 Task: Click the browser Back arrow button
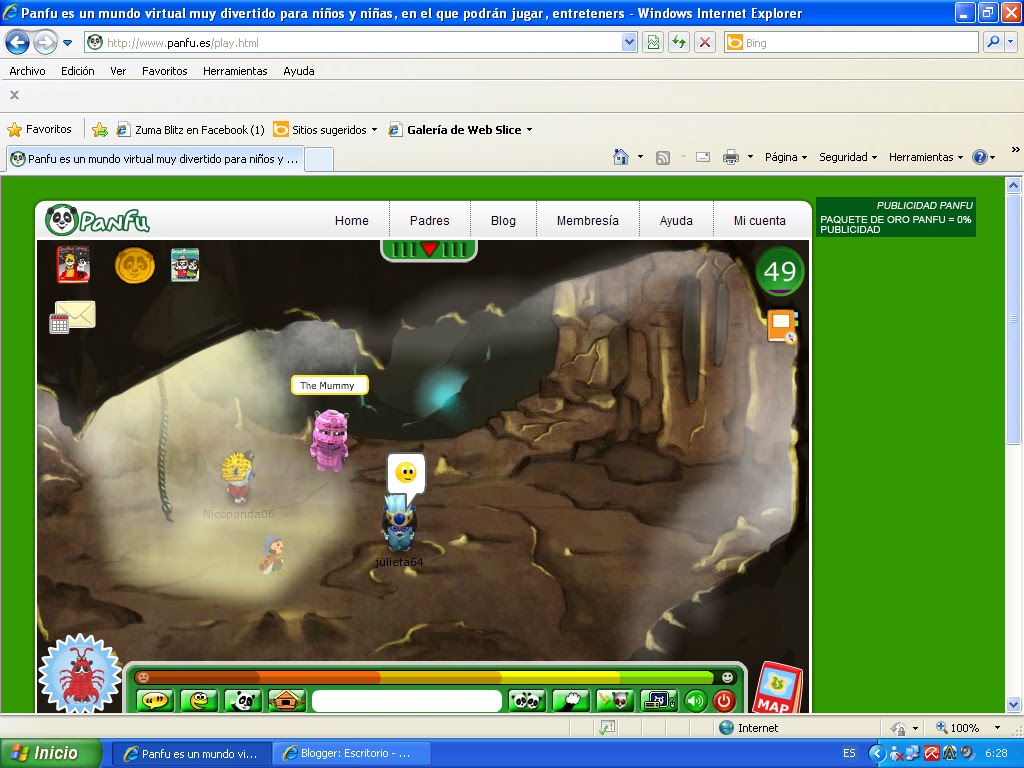pos(18,43)
